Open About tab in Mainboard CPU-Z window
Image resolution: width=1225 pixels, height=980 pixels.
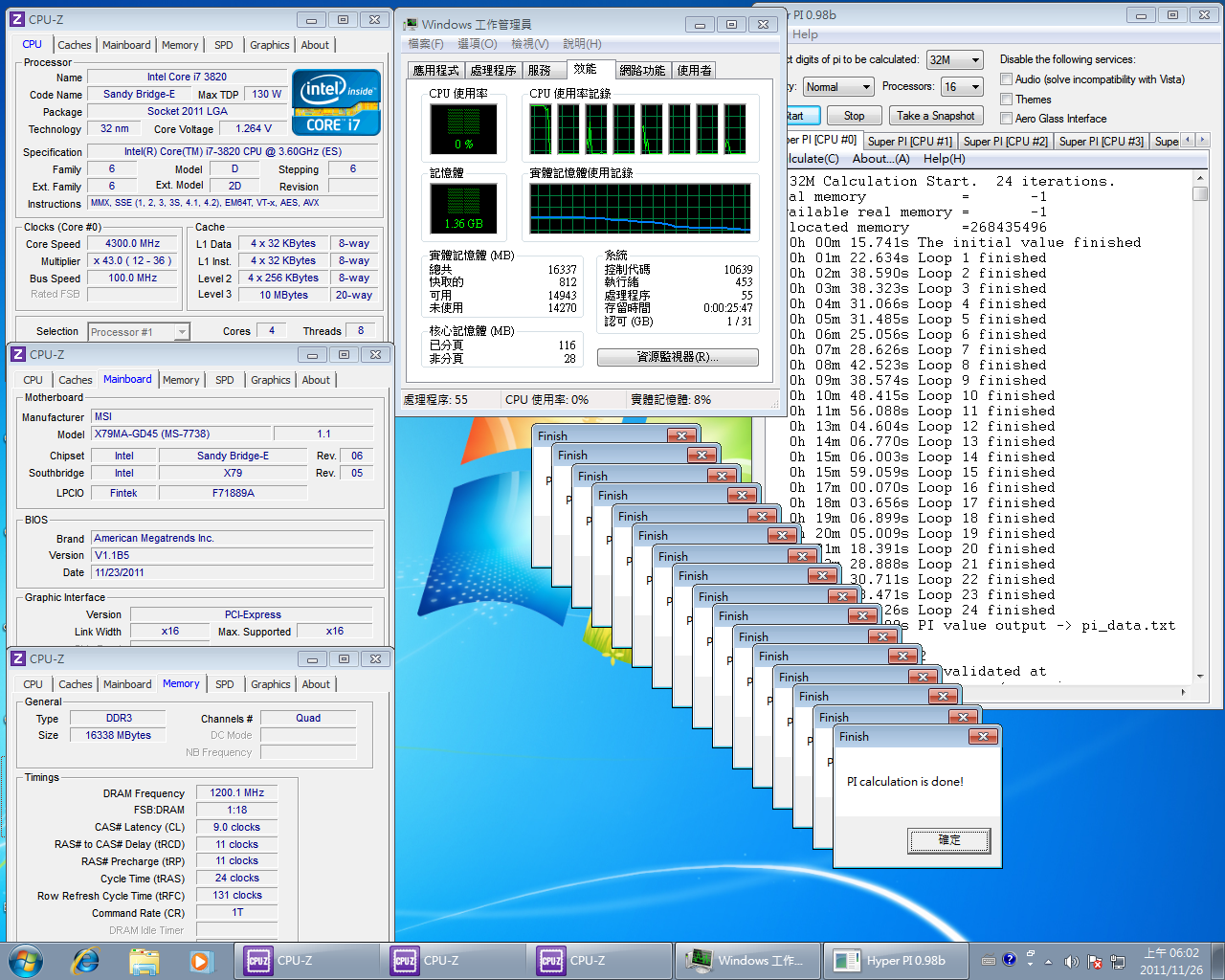(316, 380)
